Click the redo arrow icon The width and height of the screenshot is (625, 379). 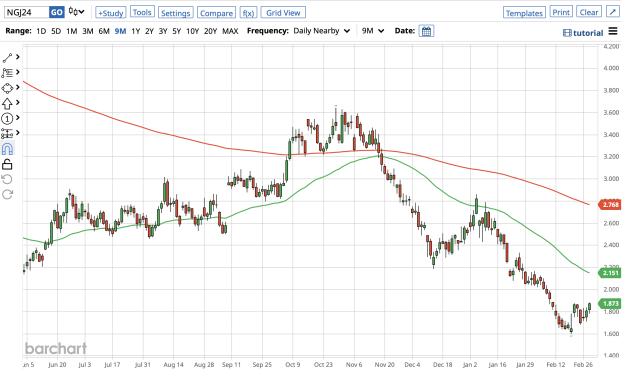[8, 194]
